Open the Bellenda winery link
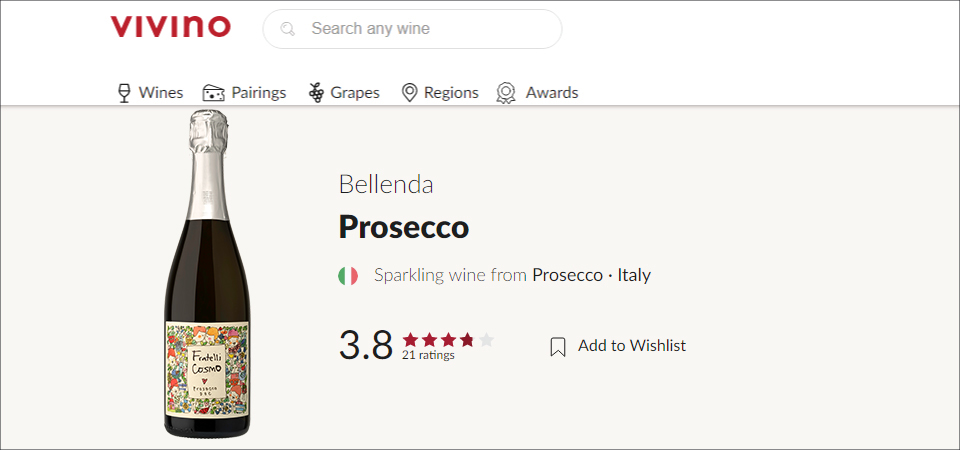 tap(386, 185)
